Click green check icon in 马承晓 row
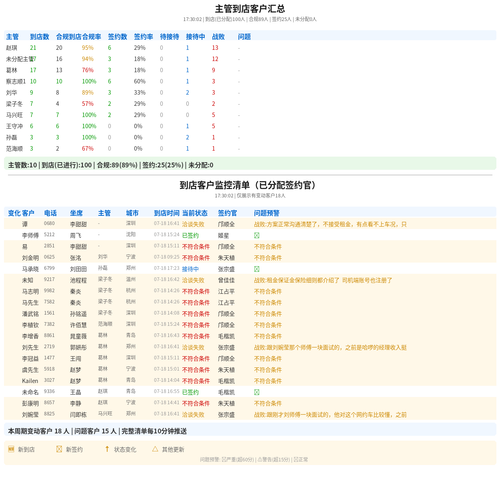 pyautogui.click(x=257, y=269)
